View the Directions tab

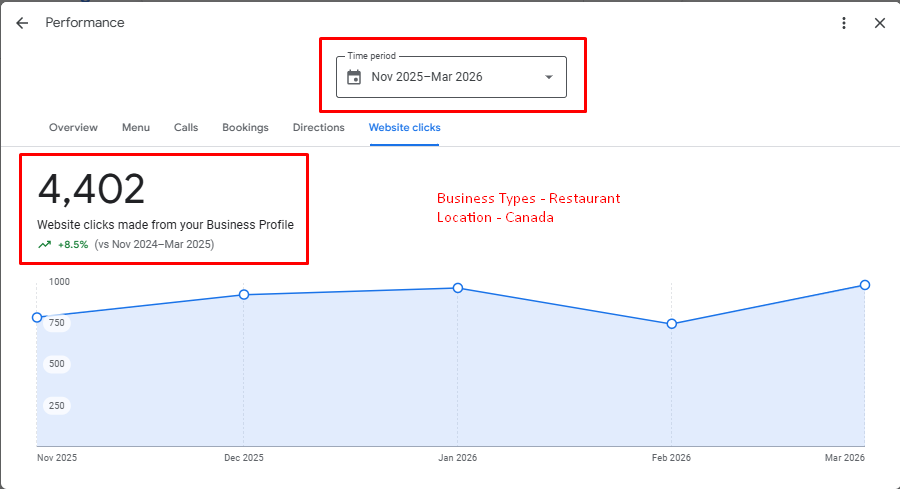click(x=318, y=128)
